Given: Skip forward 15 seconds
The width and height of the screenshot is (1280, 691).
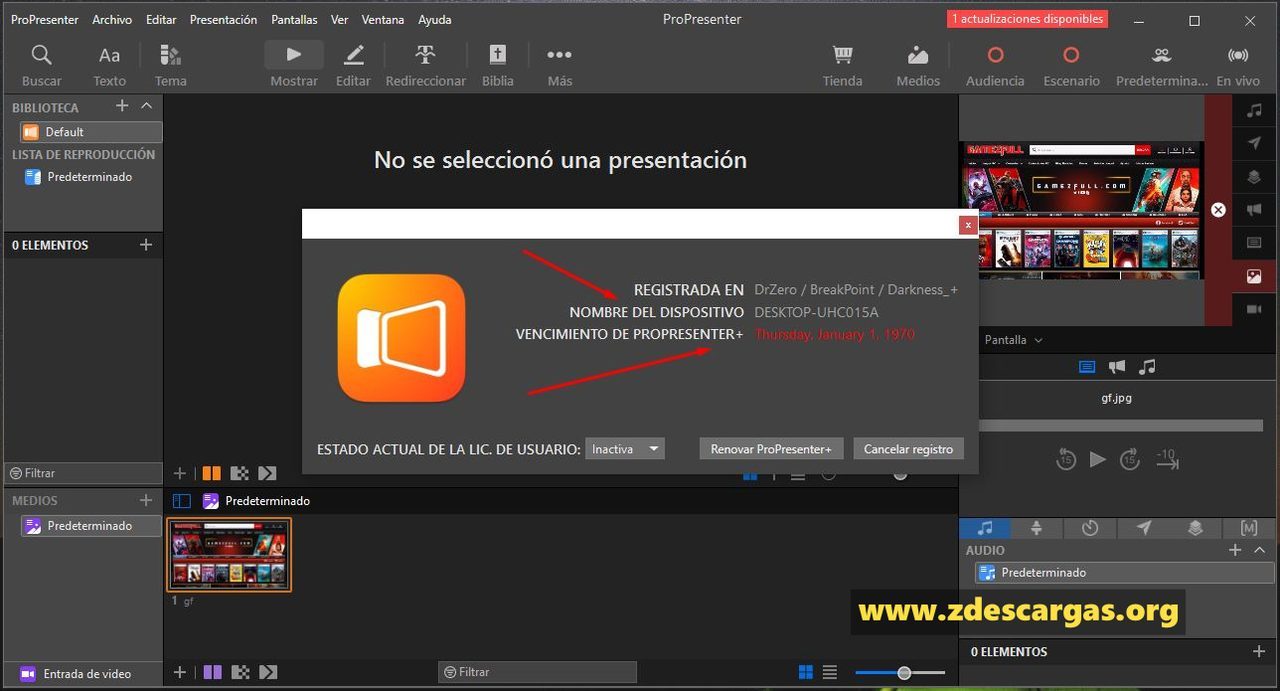Looking at the screenshot, I should click(1130, 459).
